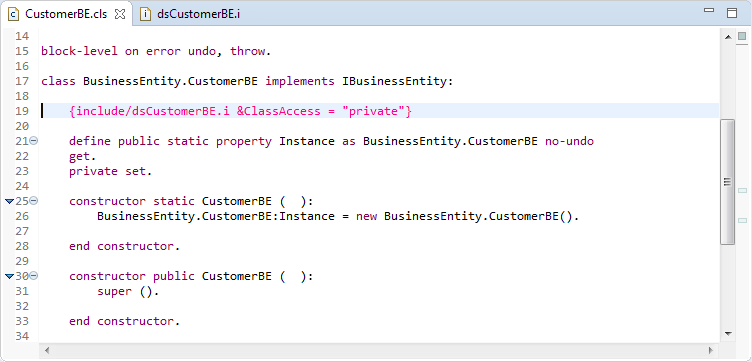Close the CustomerBE.cls tab
Screen dimensions: 752x362
[x=120, y=14]
